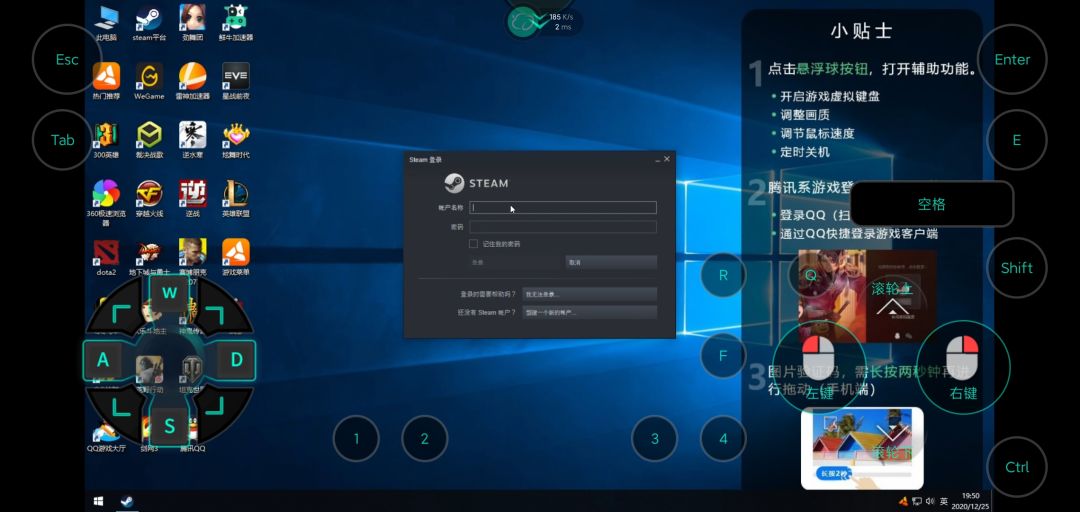
Task: Focus the 密码 password field in Steam
Action: pos(563,227)
